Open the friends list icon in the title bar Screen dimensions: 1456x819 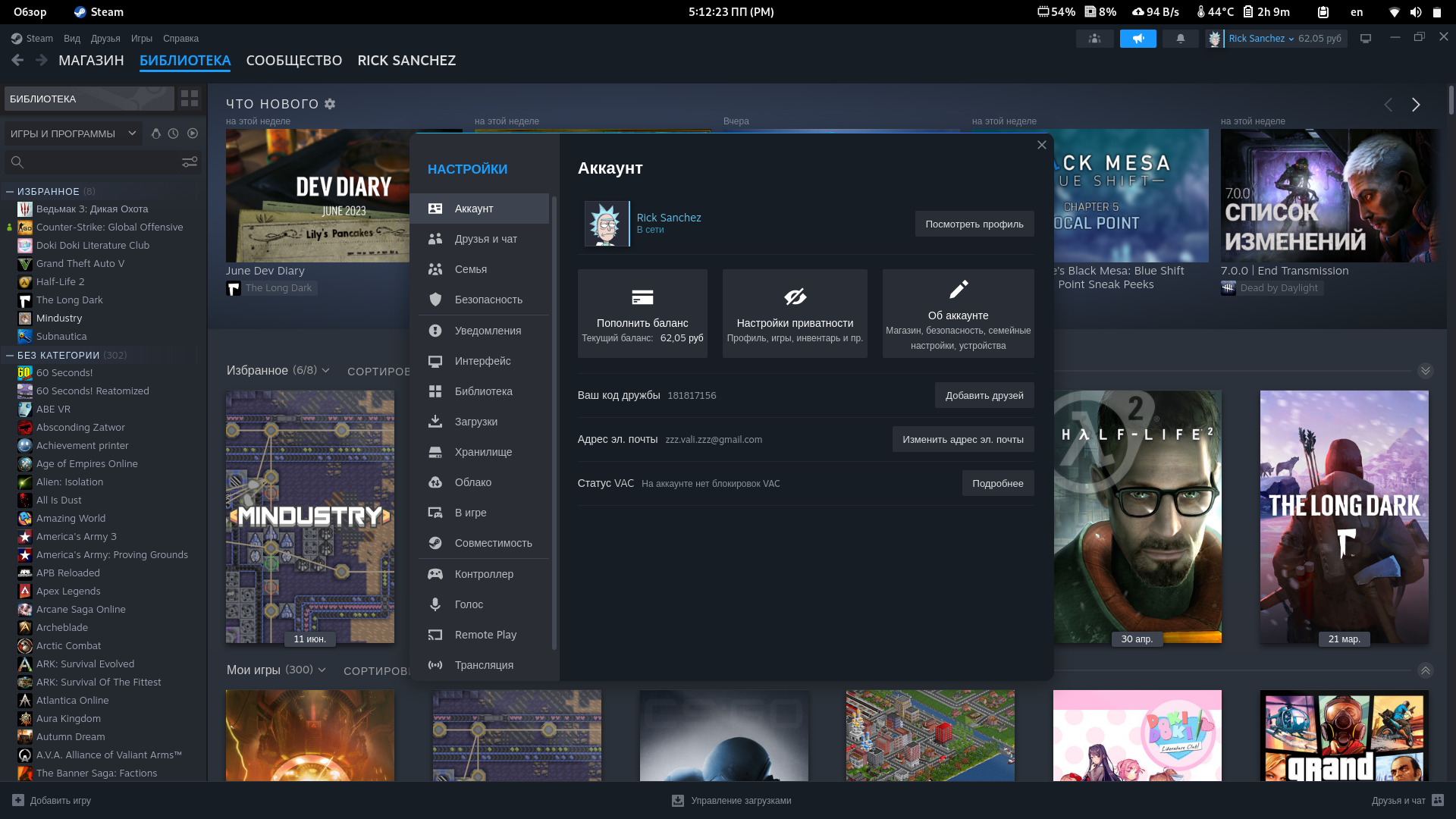1094,39
